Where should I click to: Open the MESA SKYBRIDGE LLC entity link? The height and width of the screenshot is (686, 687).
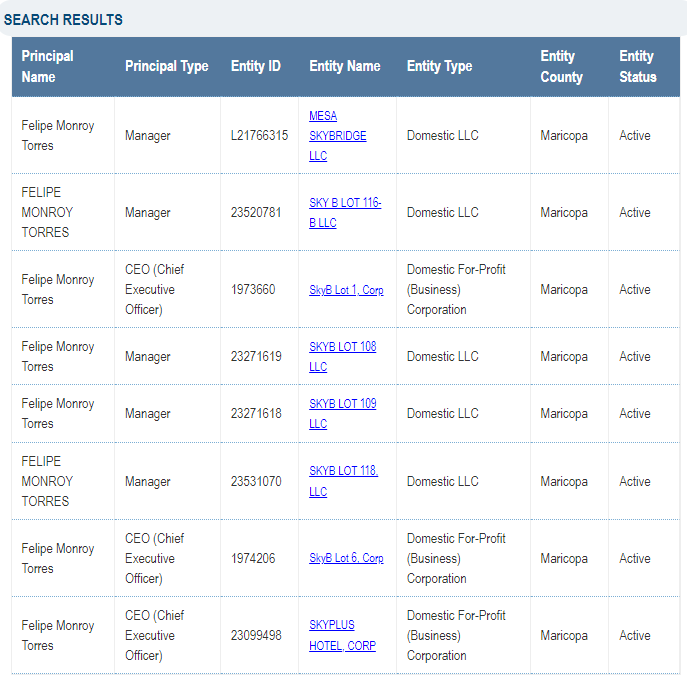click(x=337, y=136)
